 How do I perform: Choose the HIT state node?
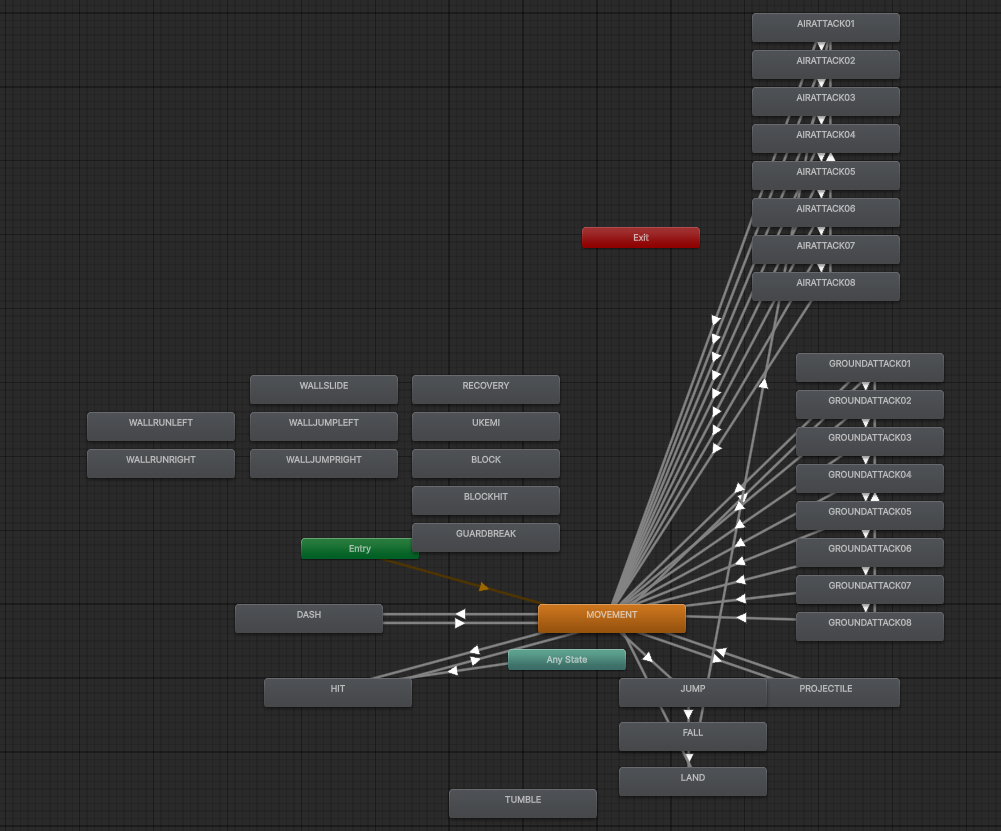coord(337,692)
